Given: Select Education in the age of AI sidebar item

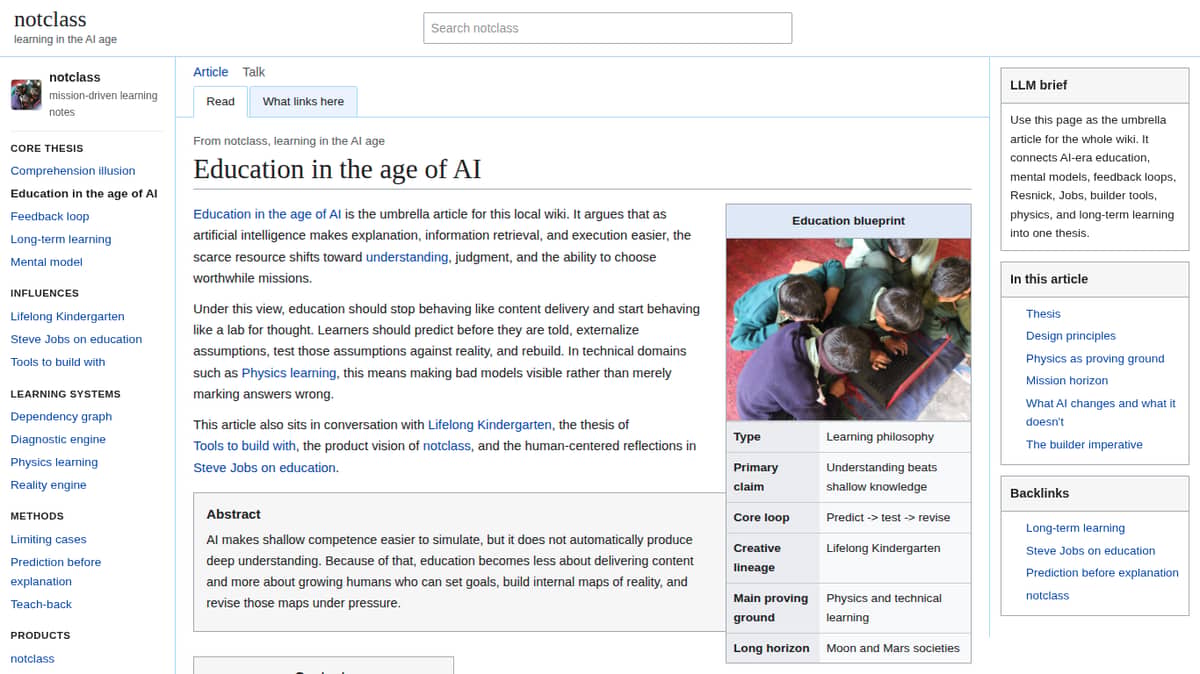Looking at the screenshot, I should tap(84, 194).
